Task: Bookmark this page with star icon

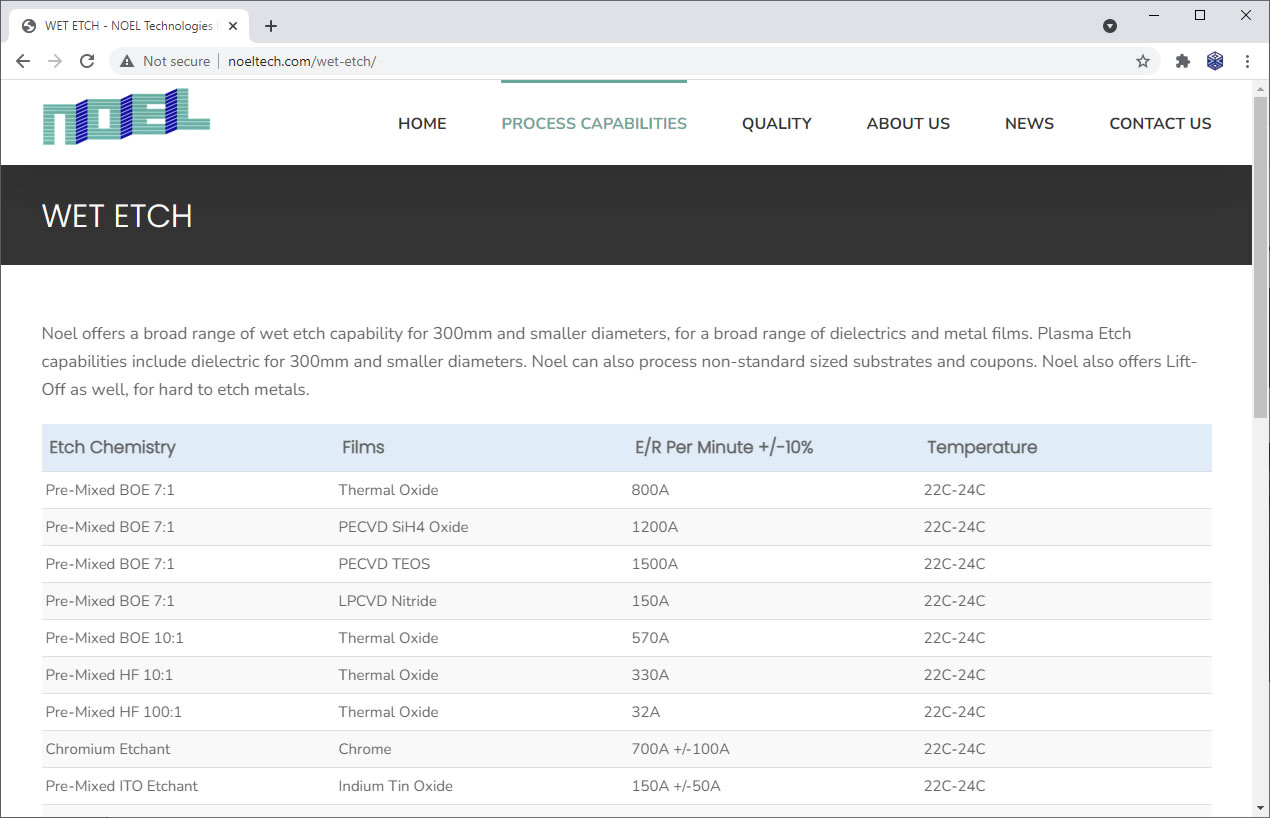Action: tap(1143, 61)
